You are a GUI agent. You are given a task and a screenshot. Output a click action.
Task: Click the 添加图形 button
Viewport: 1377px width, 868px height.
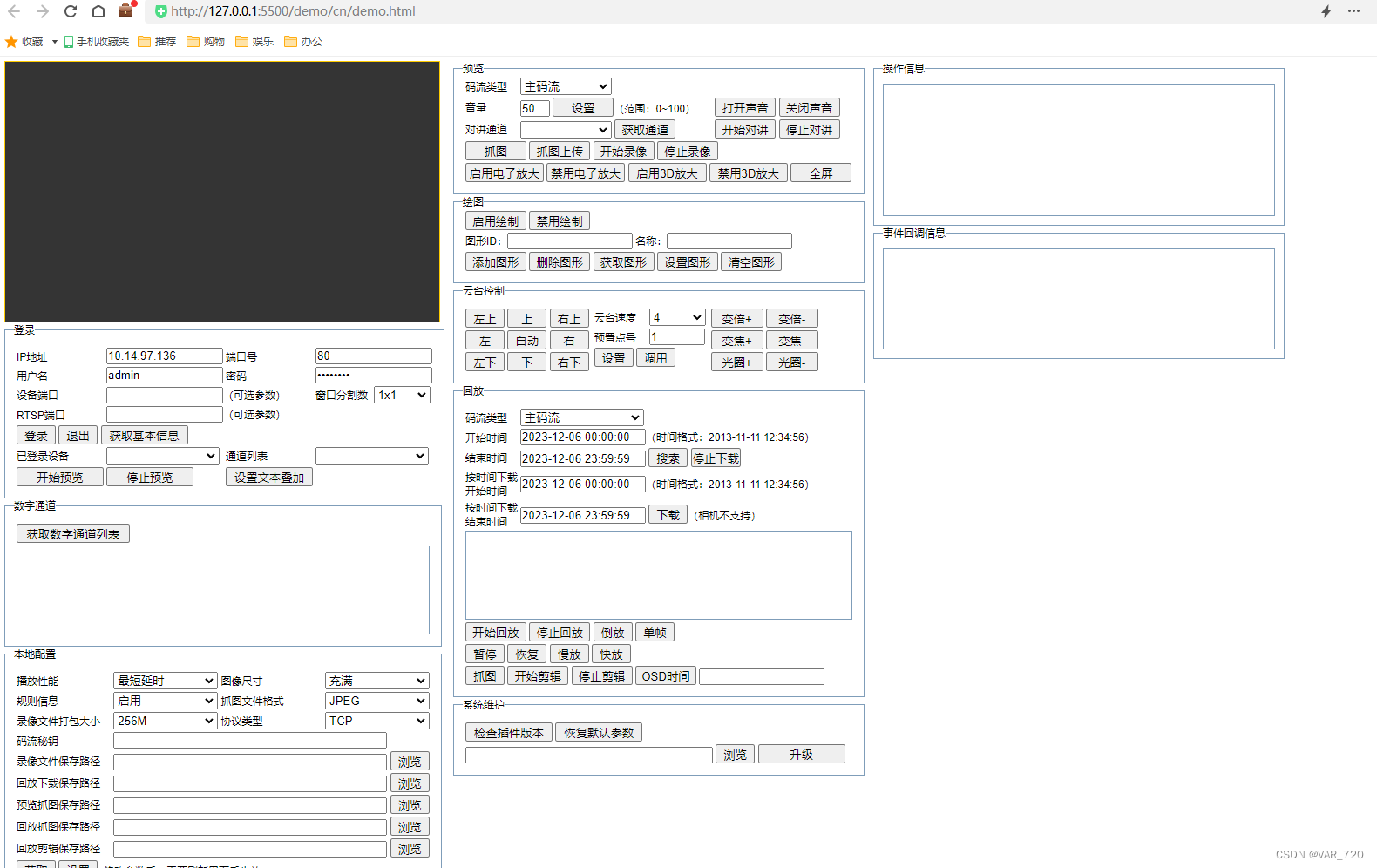point(495,261)
